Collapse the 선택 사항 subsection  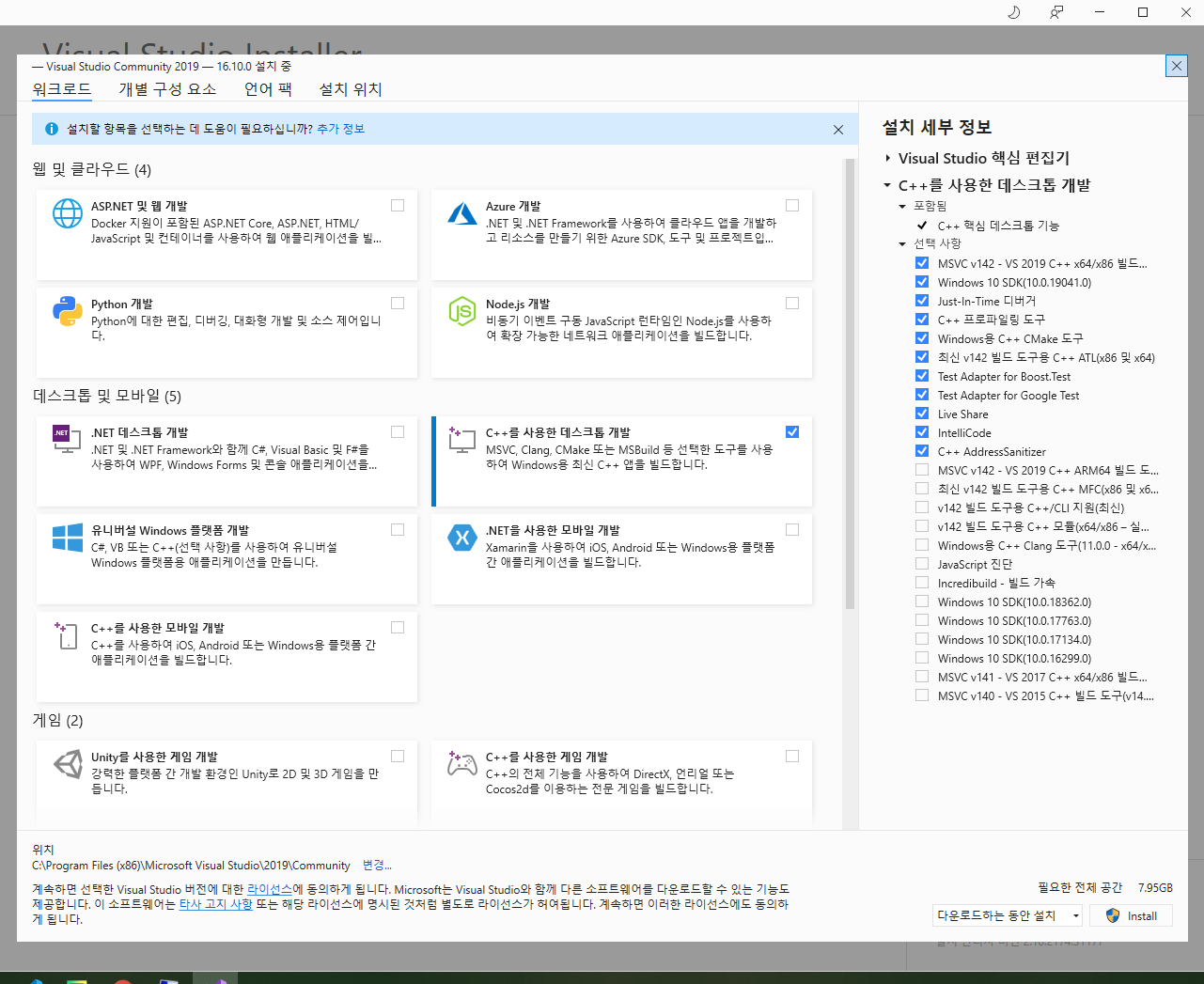pos(902,243)
